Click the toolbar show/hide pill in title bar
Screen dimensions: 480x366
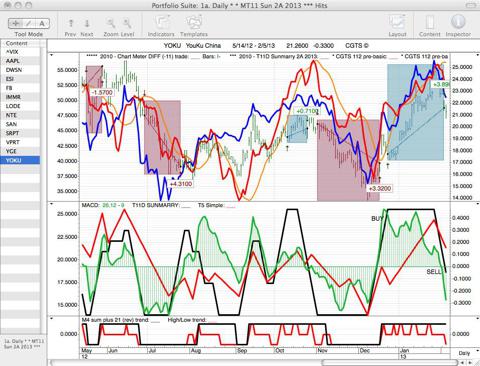[471, 5]
